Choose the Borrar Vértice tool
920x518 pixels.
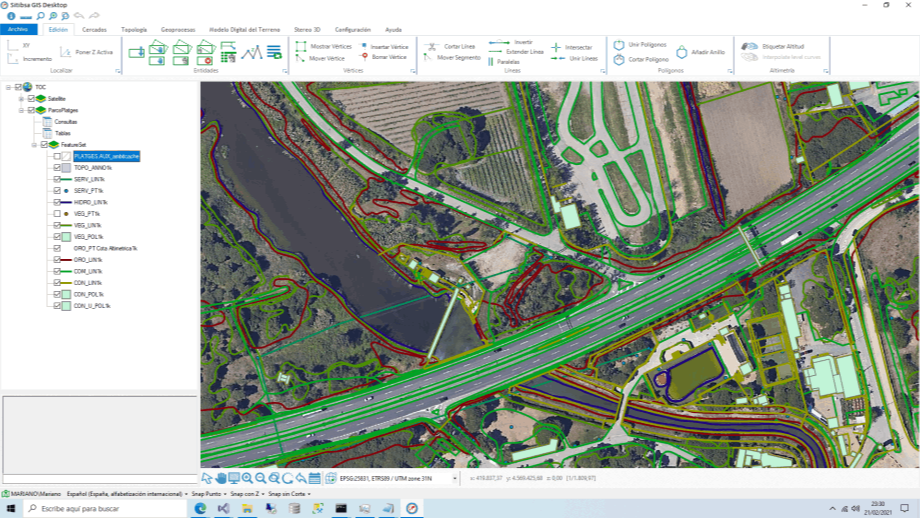(x=383, y=58)
